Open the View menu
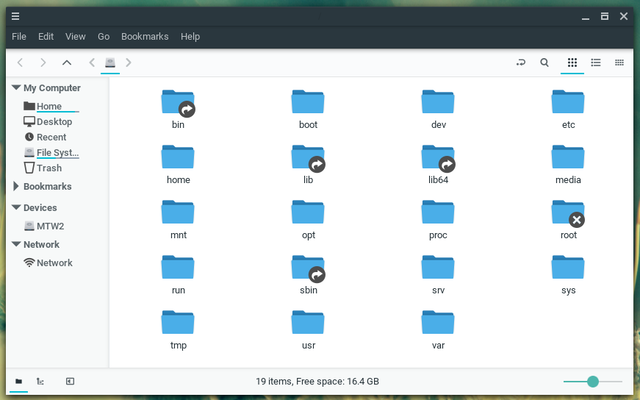The width and height of the screenshot is (640, 400). (x=75, y=36)
